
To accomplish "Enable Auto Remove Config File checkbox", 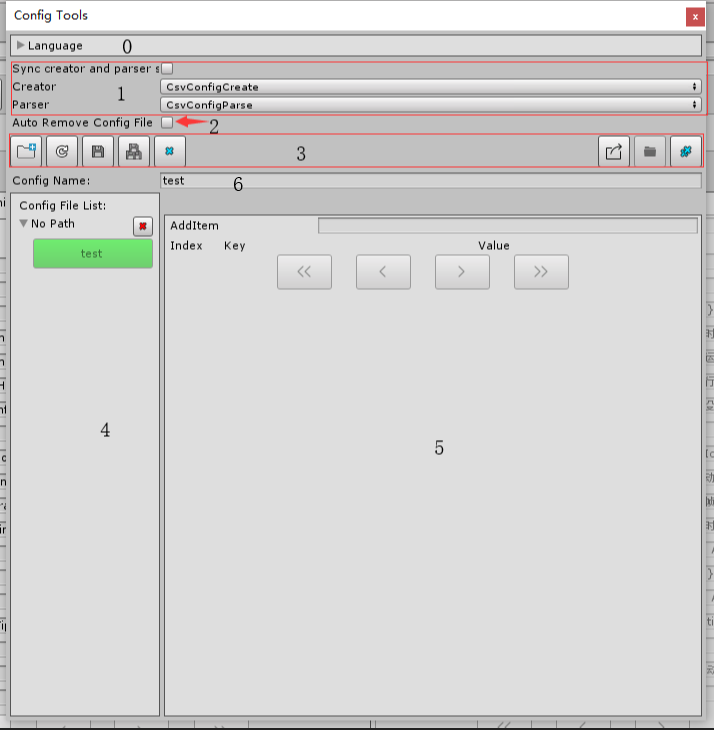I will point(167,122).
